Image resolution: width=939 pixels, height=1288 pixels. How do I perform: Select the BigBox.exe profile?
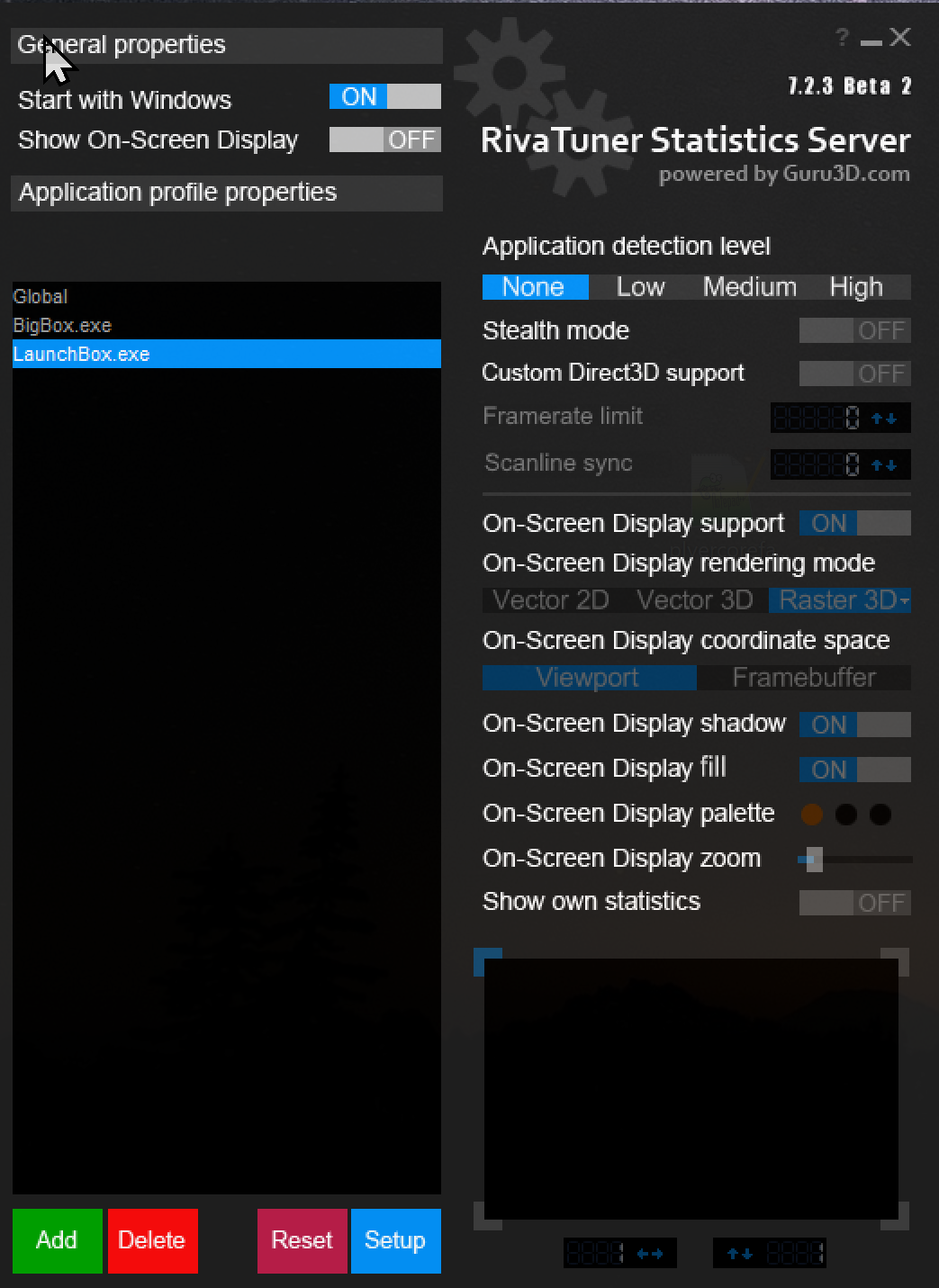pyautogui.click(x=227, y=325)
